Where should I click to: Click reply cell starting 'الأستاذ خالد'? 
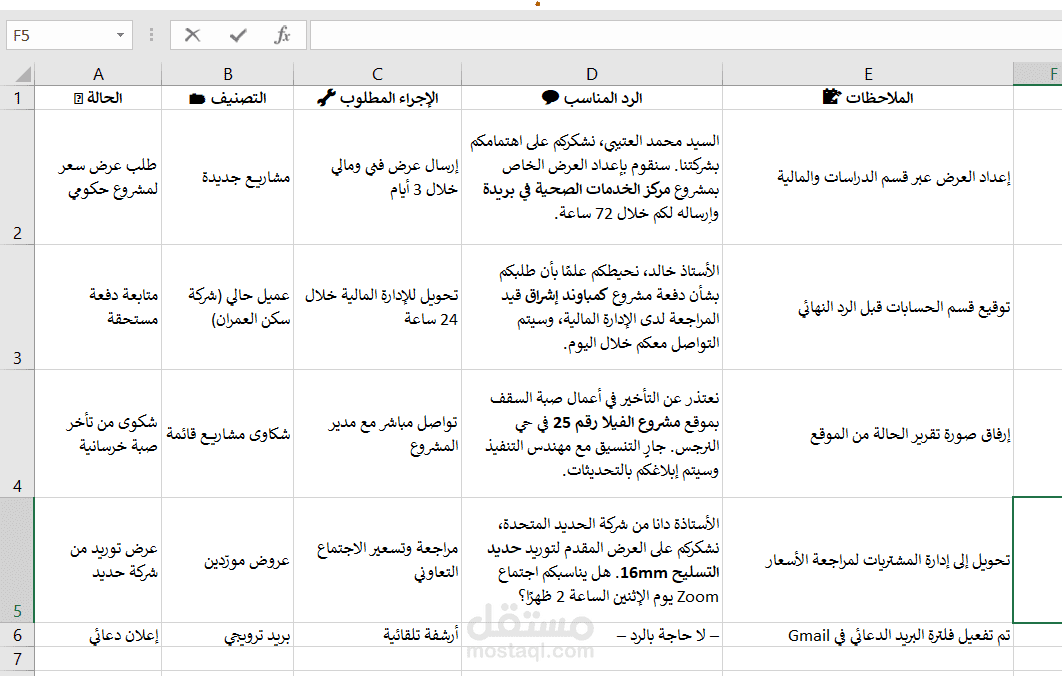[x=592, y=307]
